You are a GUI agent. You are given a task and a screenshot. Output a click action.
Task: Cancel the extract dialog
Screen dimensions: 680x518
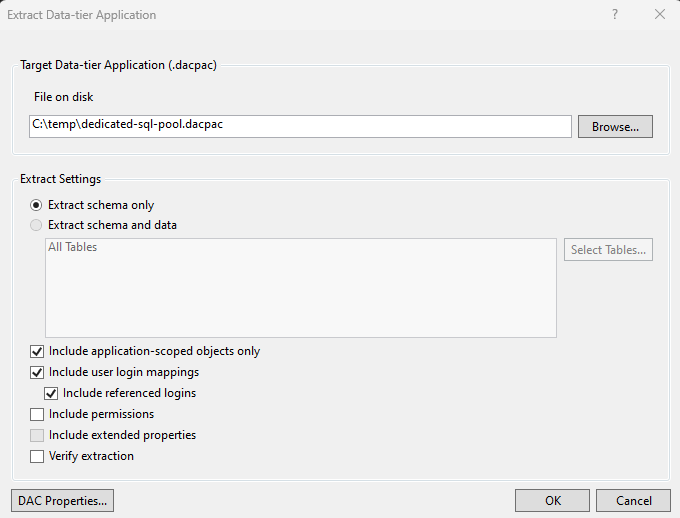click(x=633, y=501)
